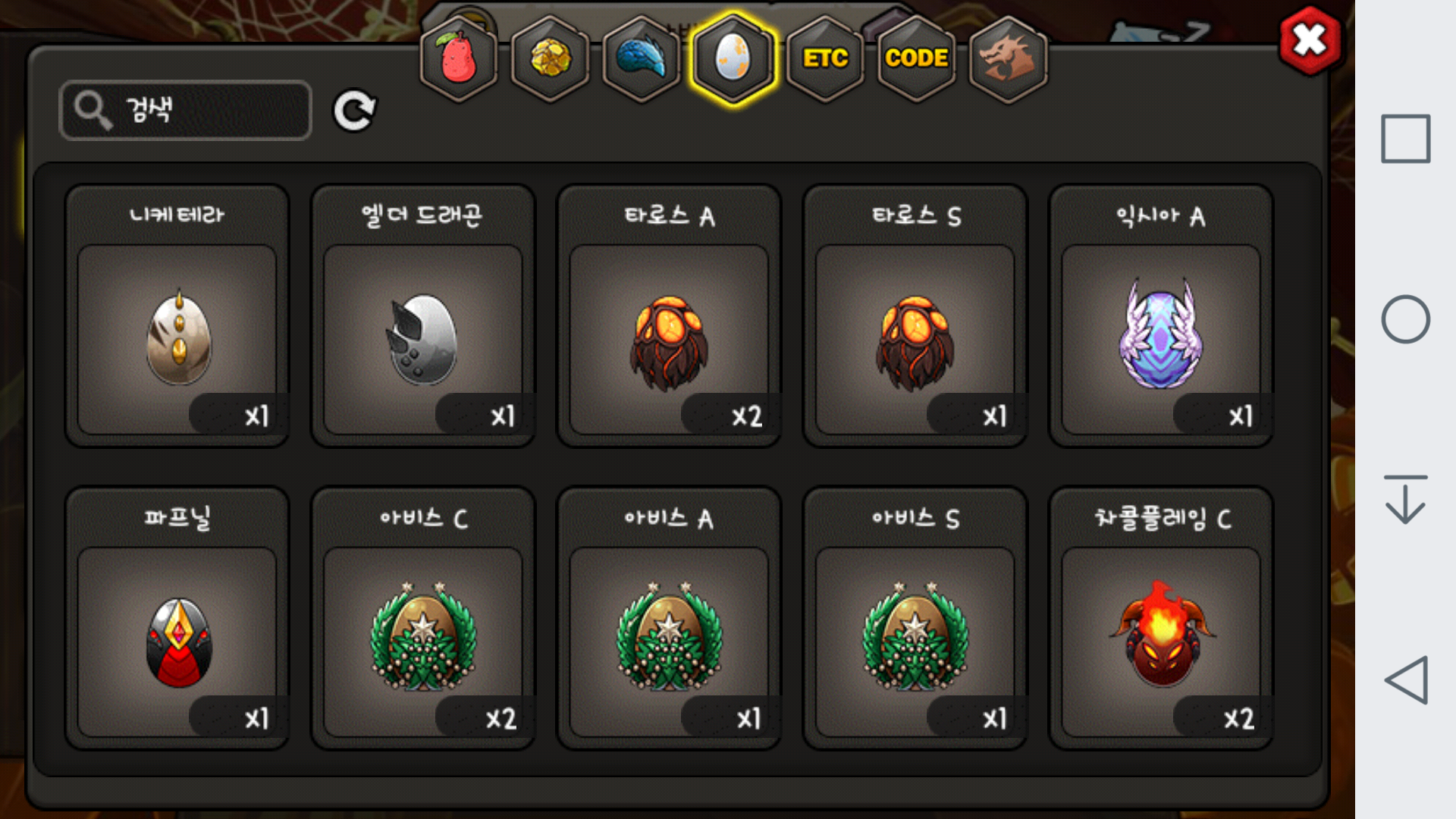Select the egg category tab
Image resolution: width=1456 pixels, height=819 pixels.
[733, 58]
